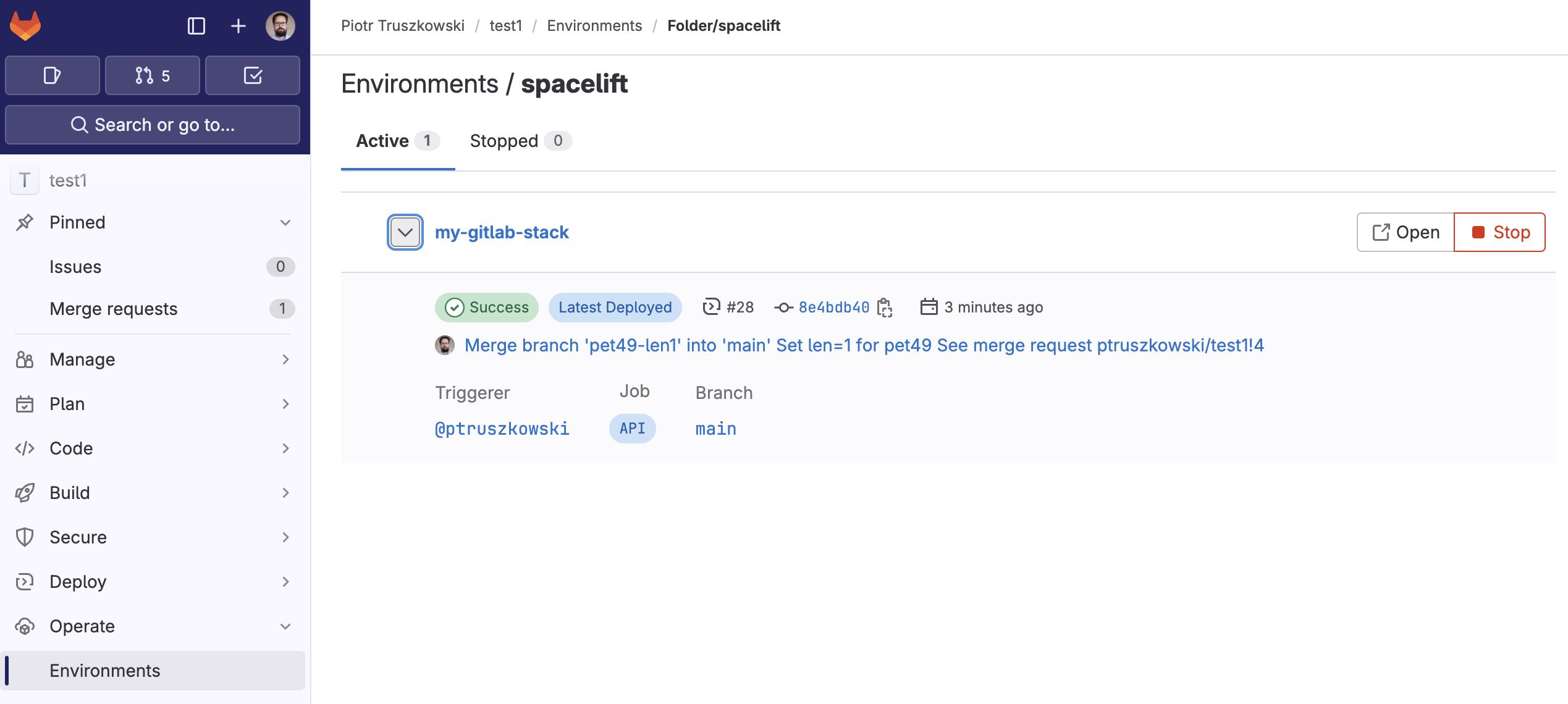Collapse the left sidebar using the panel icon
The image size is (1568, 704).
point(196,26)
